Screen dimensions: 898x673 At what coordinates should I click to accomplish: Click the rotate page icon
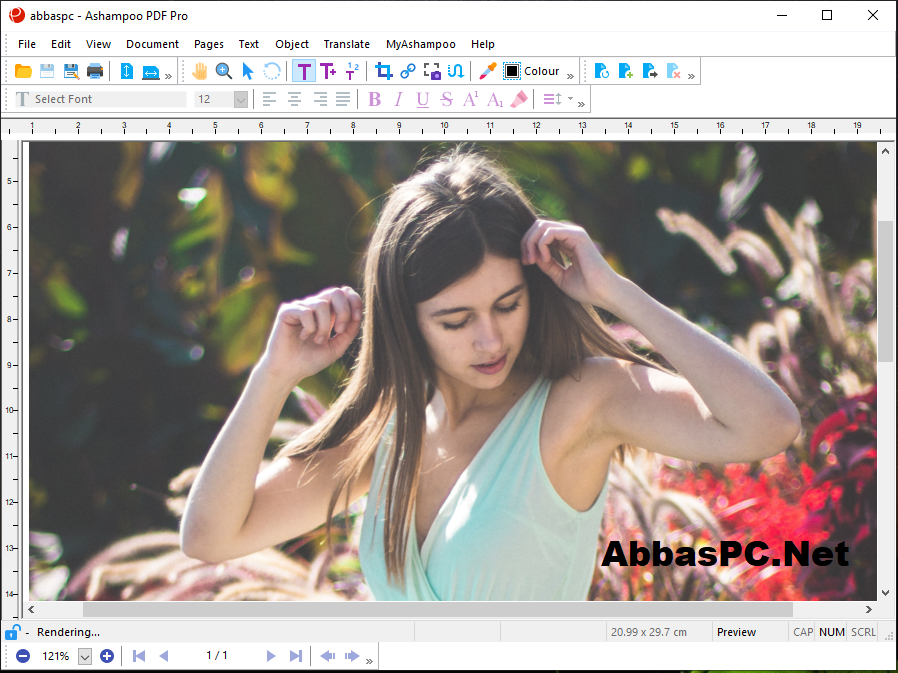tap(601, 71)
